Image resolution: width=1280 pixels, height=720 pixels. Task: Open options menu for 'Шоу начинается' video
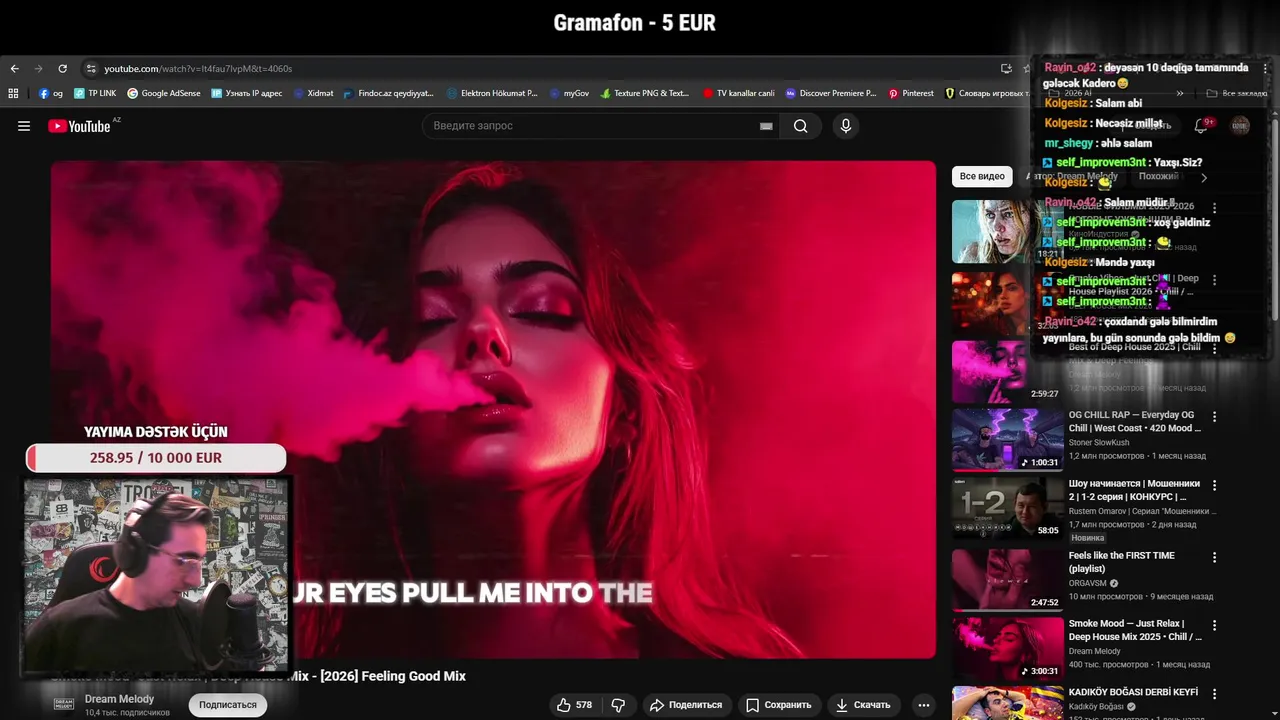pyautogui.click(x=1215, y=485)
